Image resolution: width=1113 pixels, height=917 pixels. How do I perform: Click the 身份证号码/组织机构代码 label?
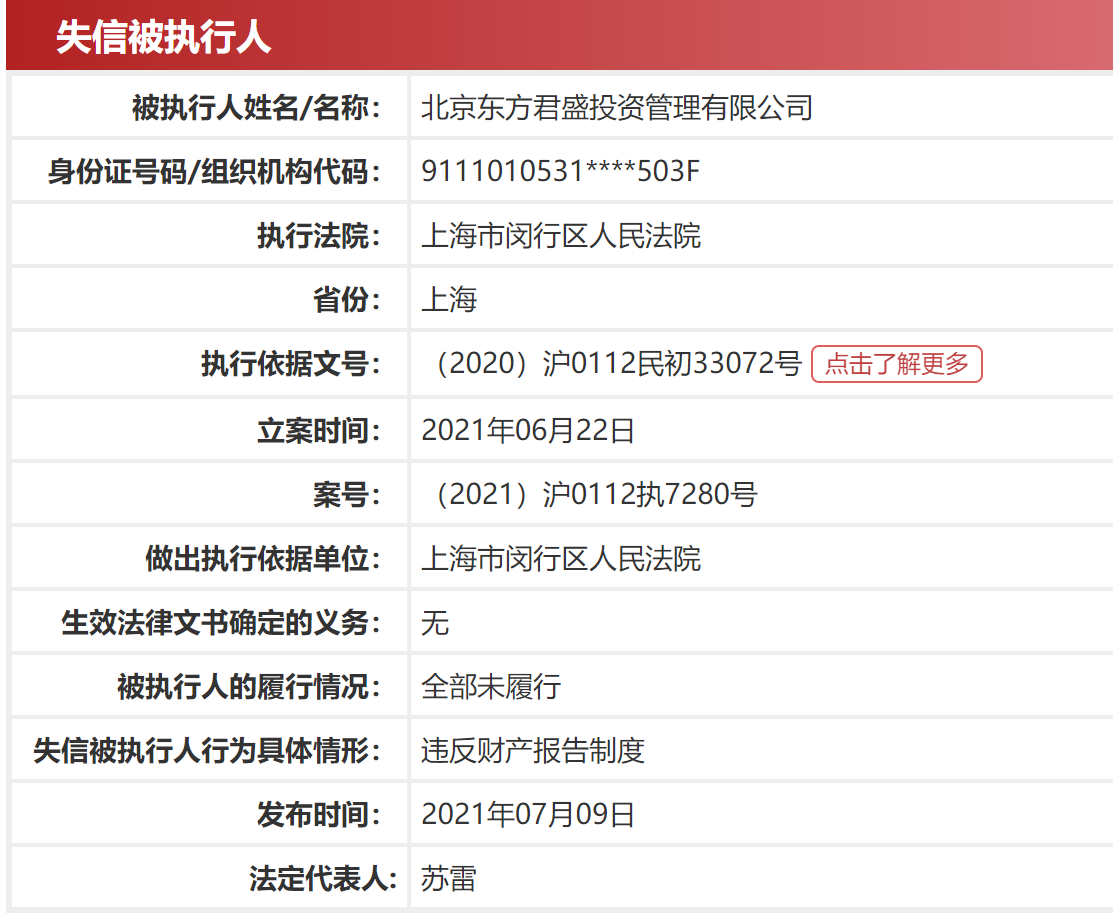[214, 172]
